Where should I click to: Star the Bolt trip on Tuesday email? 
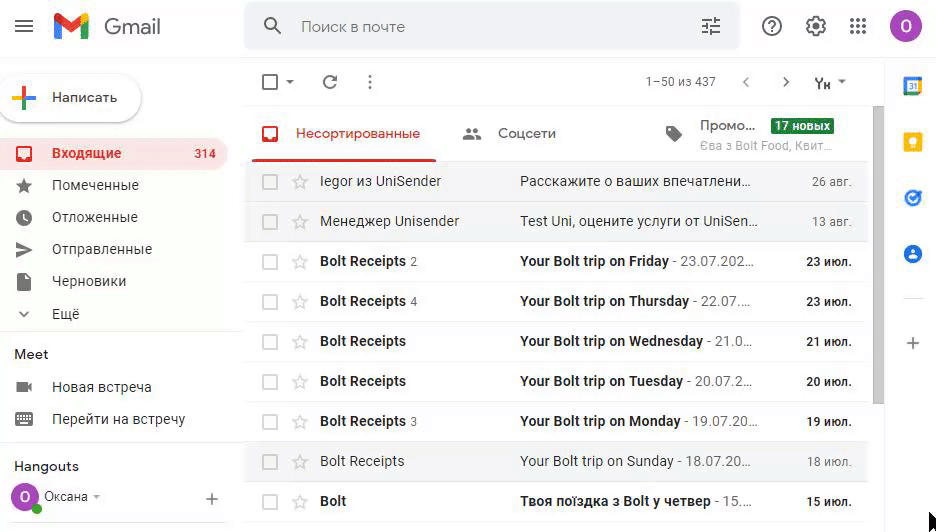tap(300, 382)
